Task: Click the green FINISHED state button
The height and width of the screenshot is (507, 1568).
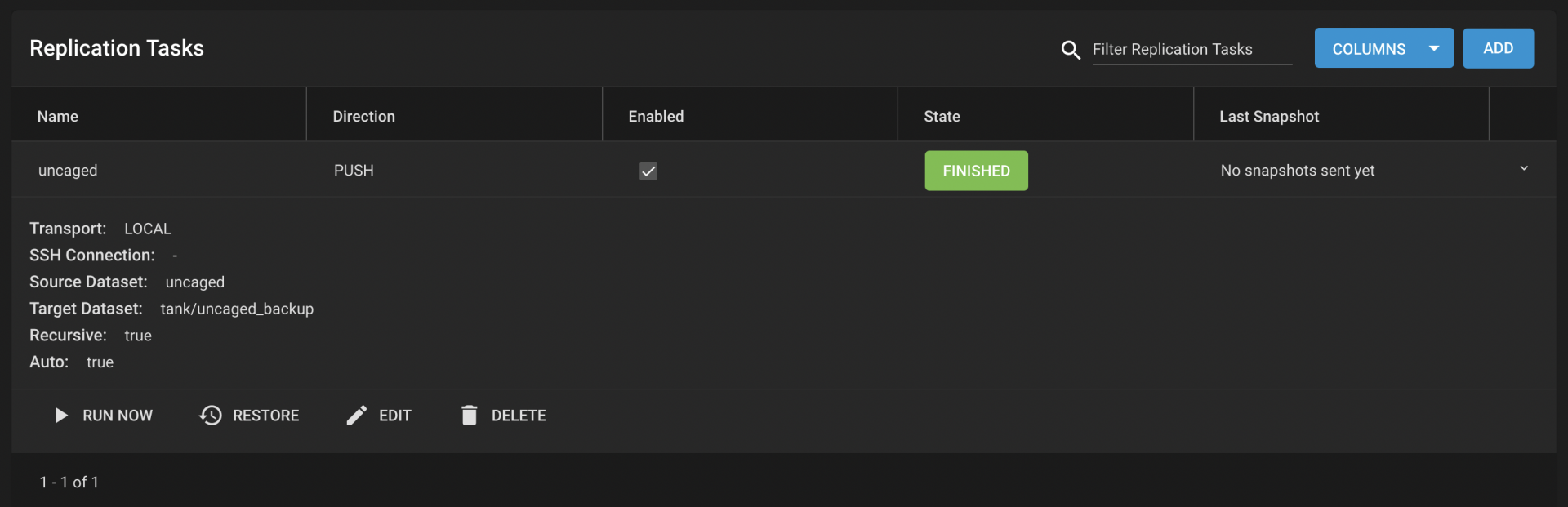Action: [976, 171]
